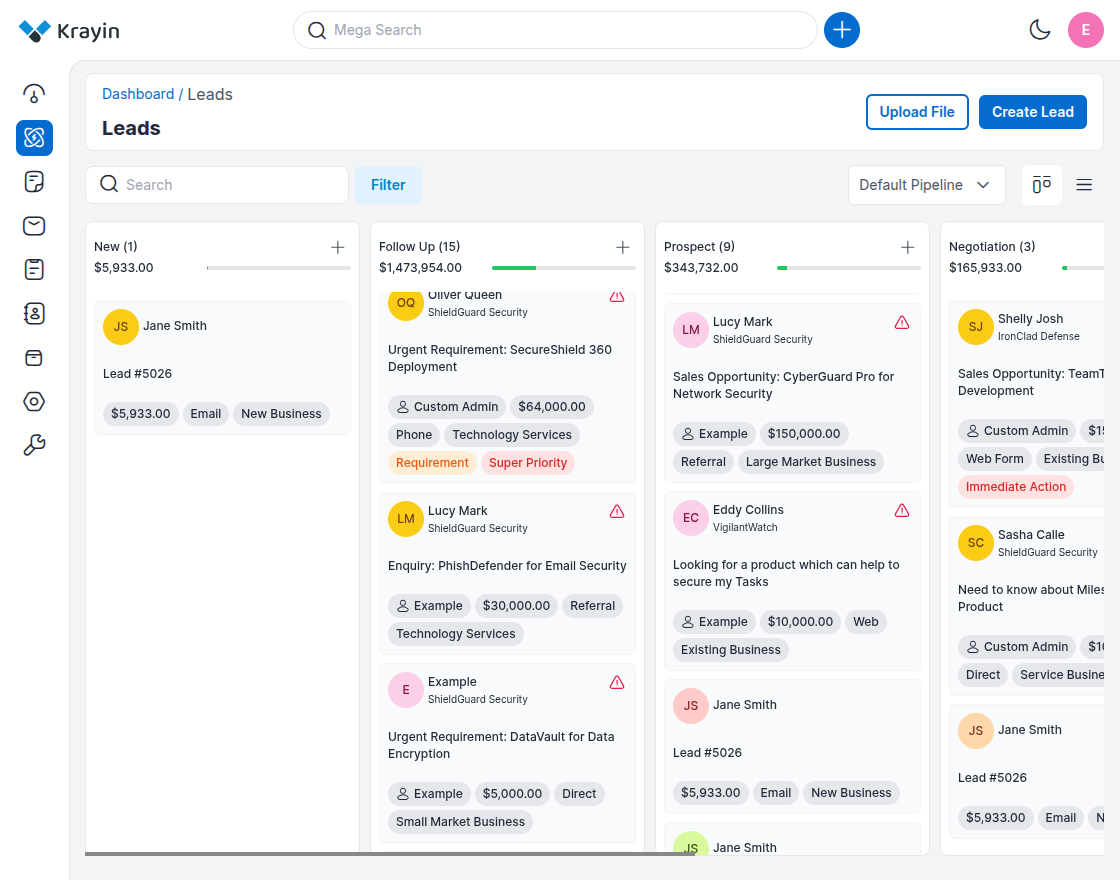Screen dimensions: 1120x880
Task: Select the Leads icon in the sidebar
Action: 34,138
